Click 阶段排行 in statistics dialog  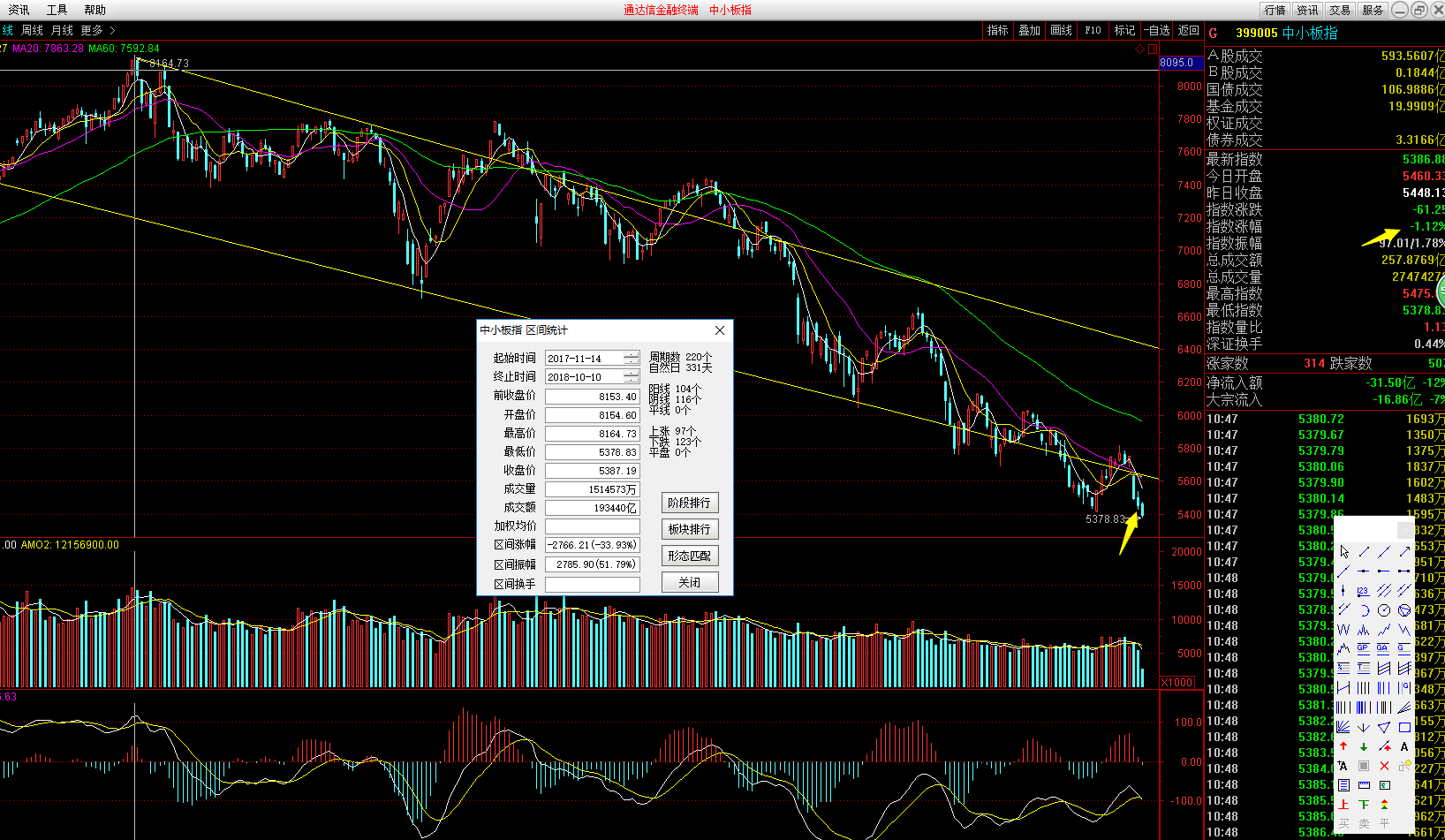[x=690, y=503]
